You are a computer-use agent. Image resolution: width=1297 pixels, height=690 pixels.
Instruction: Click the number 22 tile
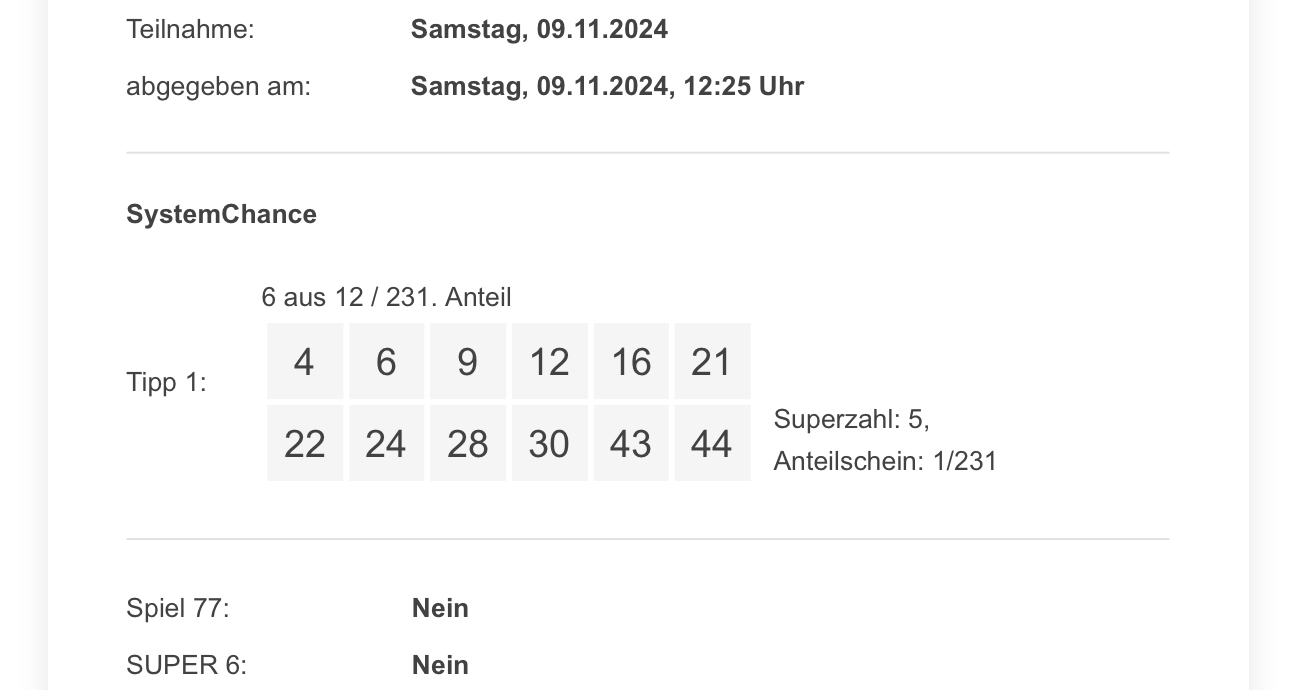(x=305, y=443)
